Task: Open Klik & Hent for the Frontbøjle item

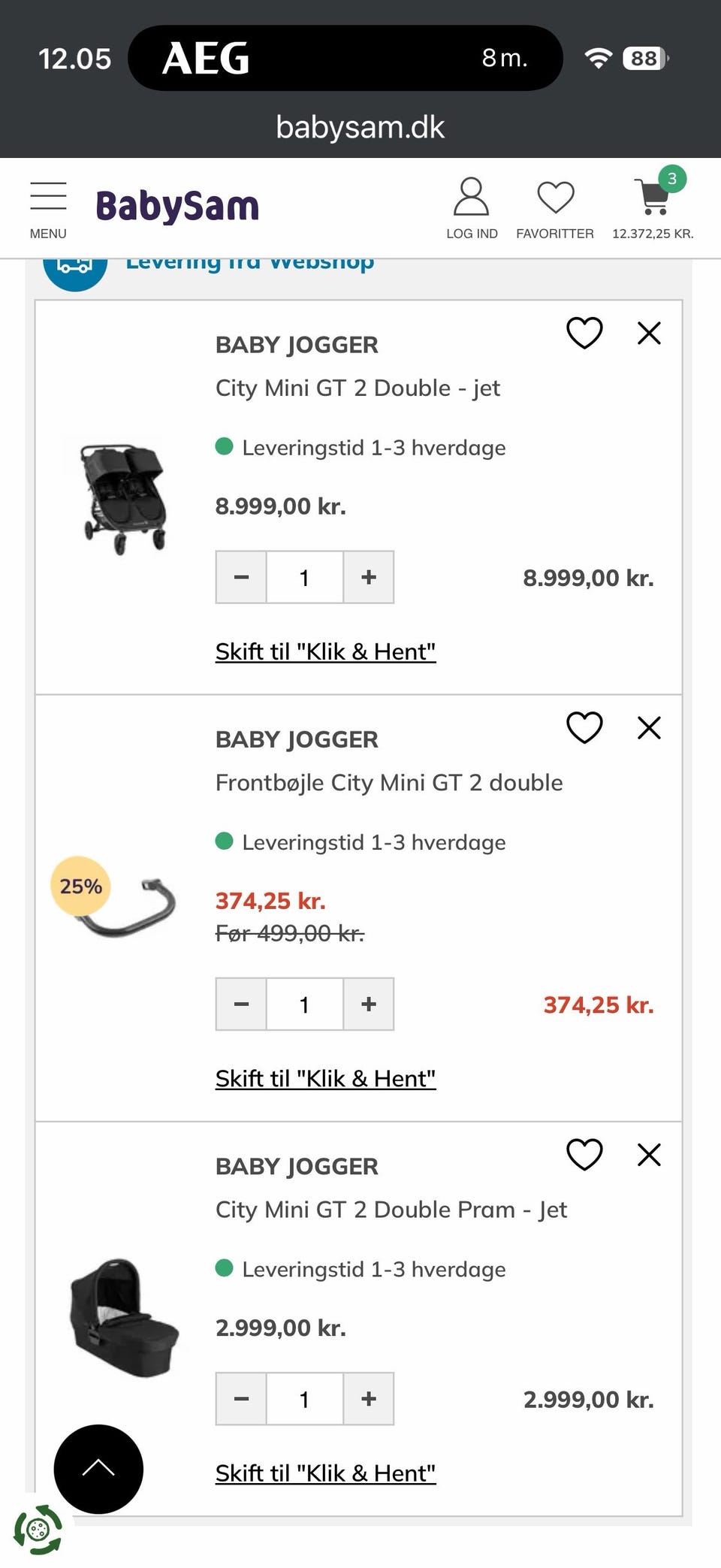Action: (325, 1077)
